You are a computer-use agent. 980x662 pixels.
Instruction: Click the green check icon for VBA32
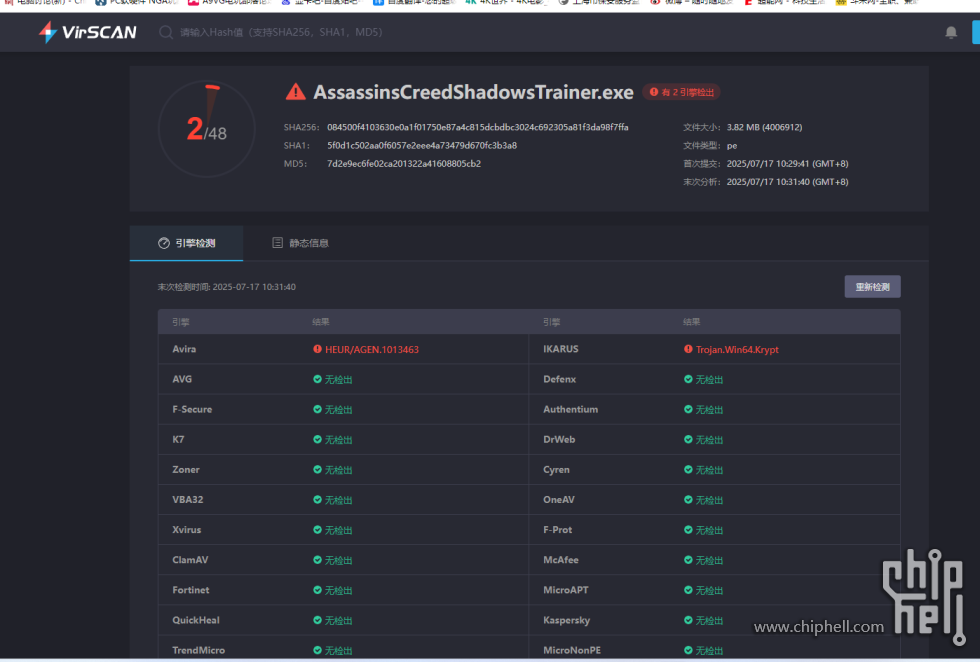(x=318, y=499)
